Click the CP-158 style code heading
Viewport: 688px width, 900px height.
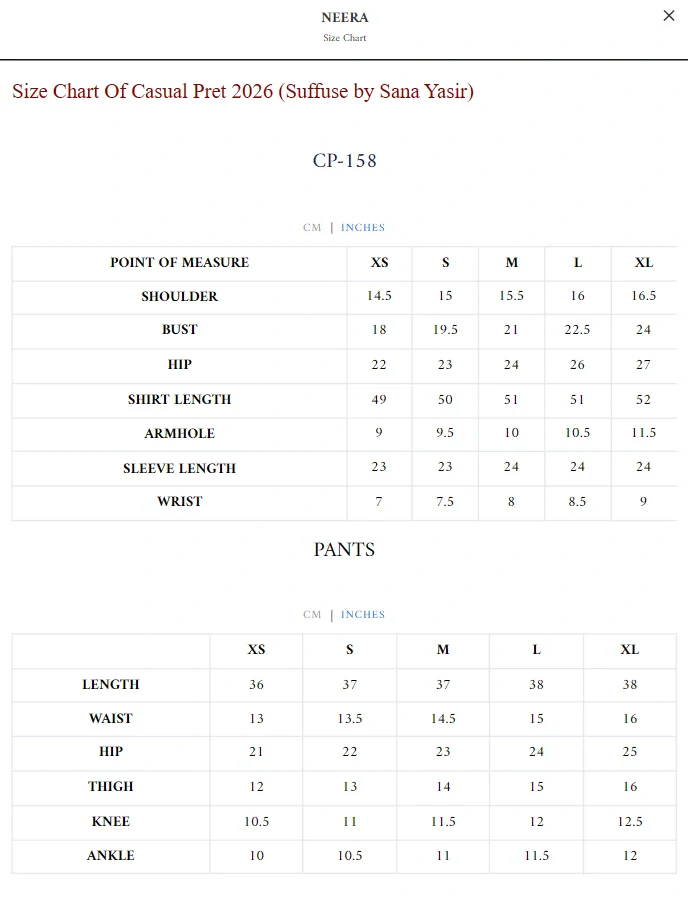[344, 161]
